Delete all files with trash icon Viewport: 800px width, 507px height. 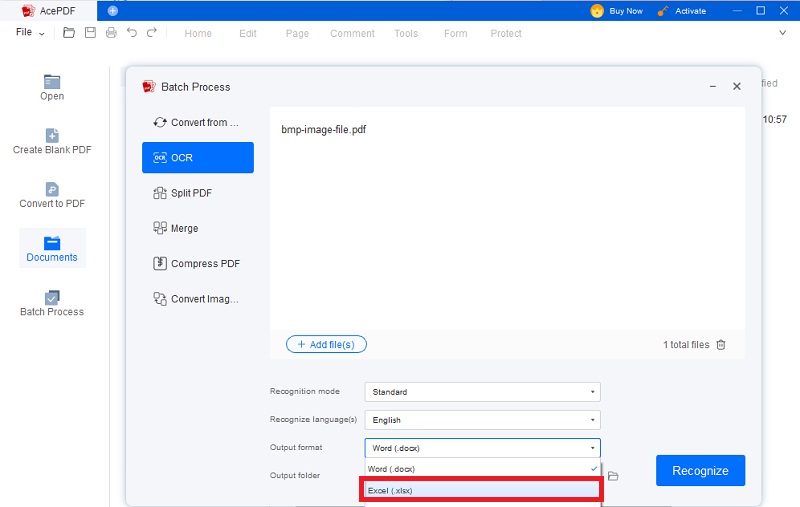pos(721,345)
